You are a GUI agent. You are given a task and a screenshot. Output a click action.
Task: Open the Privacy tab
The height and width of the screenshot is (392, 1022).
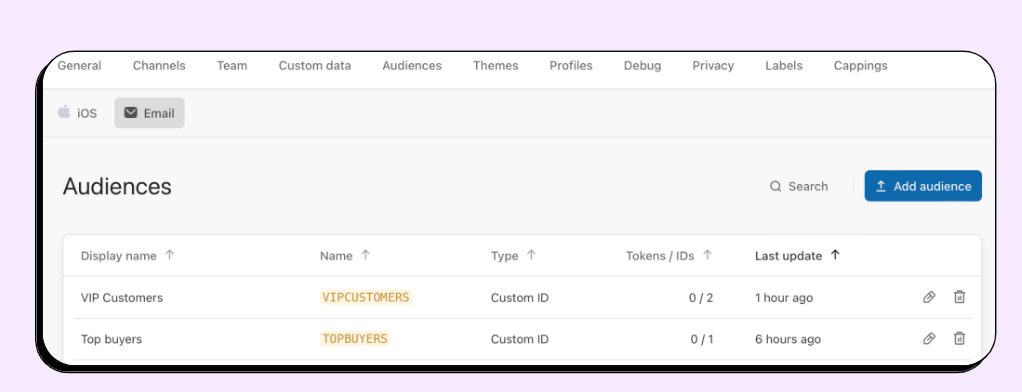[713, 66]
